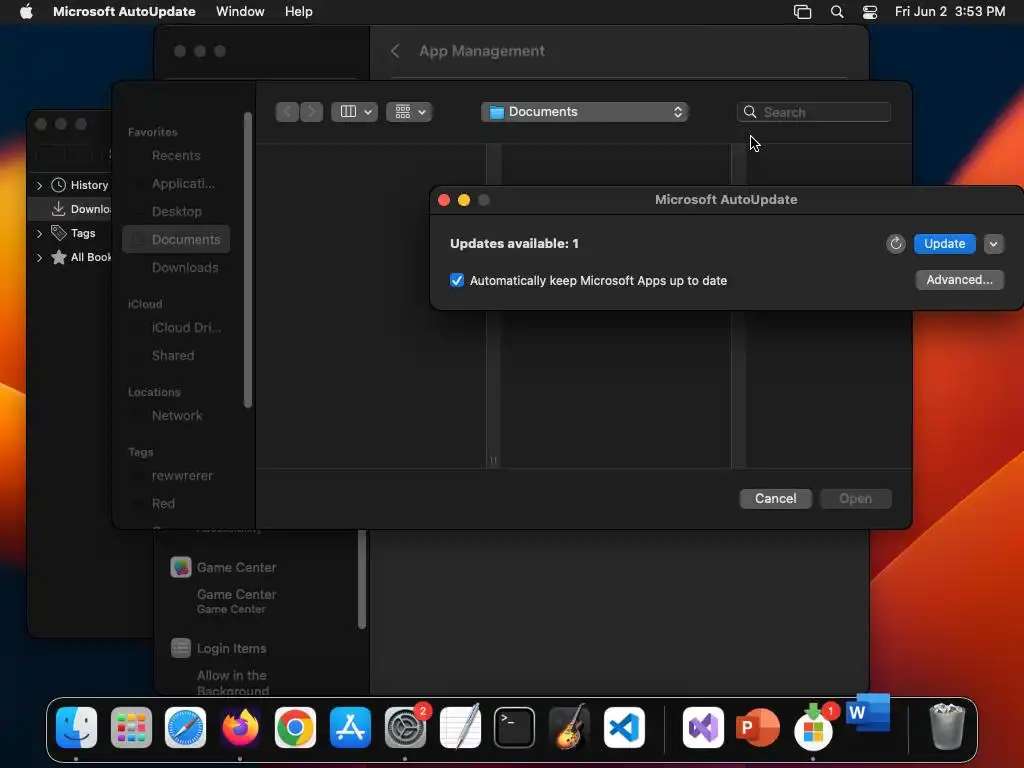Image resolution: width=1024 pixels, height=768 pixels.
Task: Open App Store from the Dock
Action: coord(350,728)
